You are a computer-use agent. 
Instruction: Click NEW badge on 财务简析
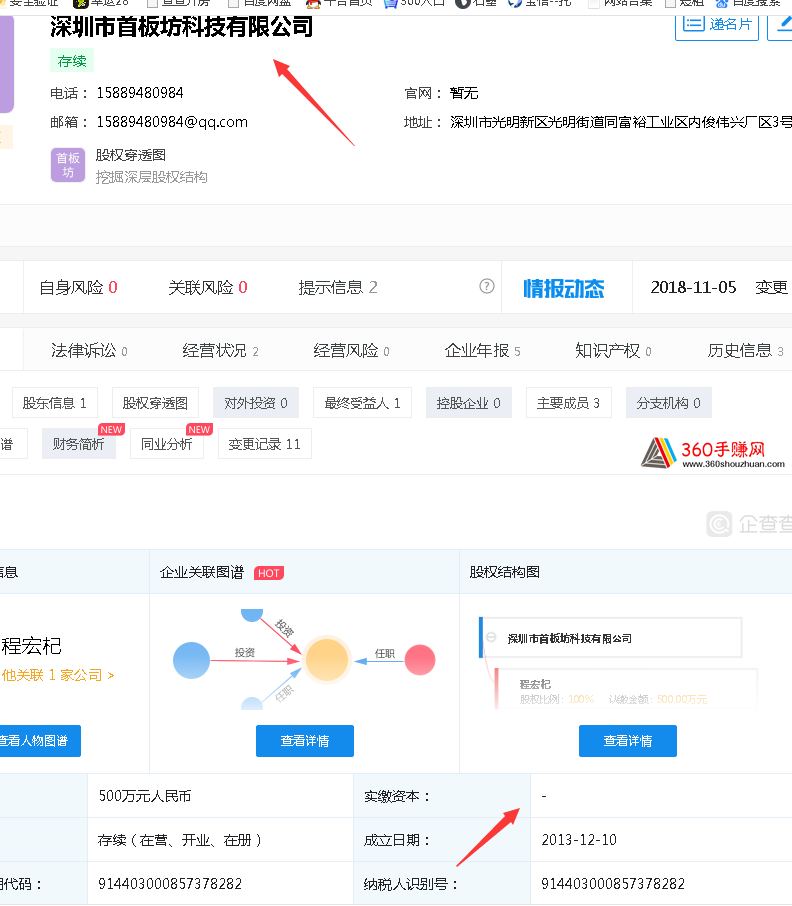[x=111, y=429]
